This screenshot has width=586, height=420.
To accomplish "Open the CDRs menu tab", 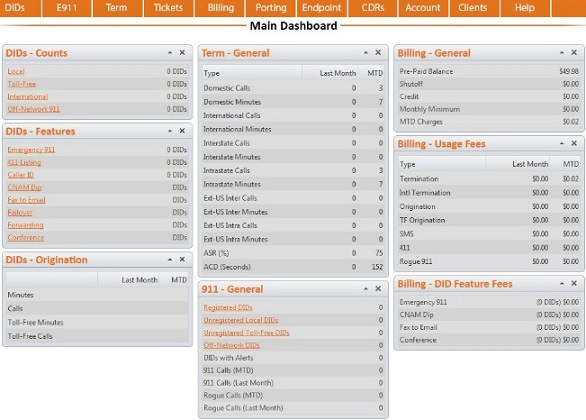I will (x=373, y=8).
